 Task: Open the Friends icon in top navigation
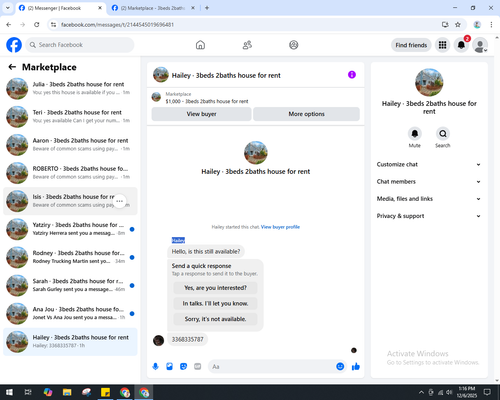[247, 45]
